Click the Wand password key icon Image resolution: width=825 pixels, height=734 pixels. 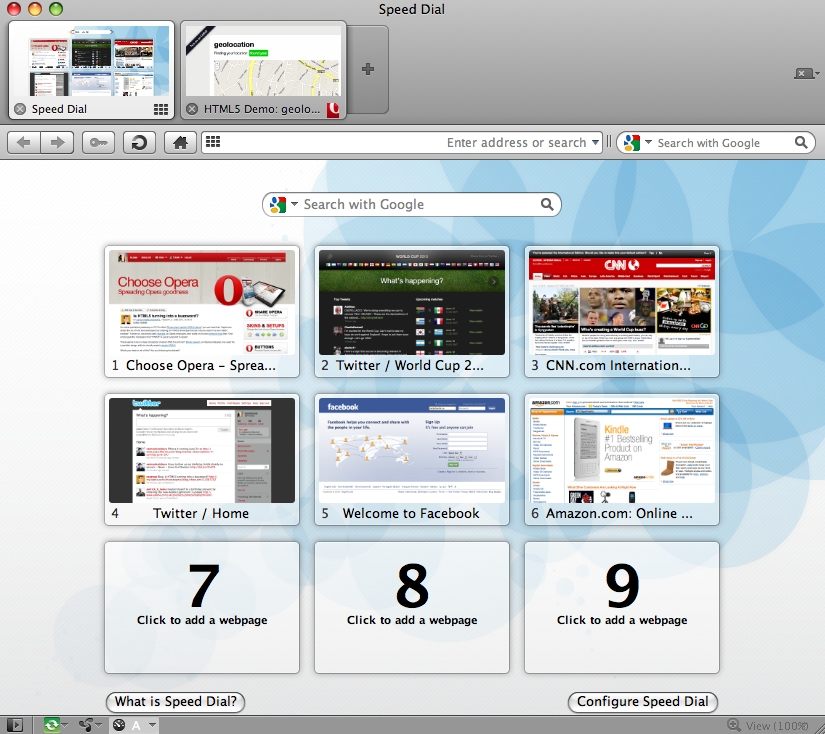click(x=98, y=143)
